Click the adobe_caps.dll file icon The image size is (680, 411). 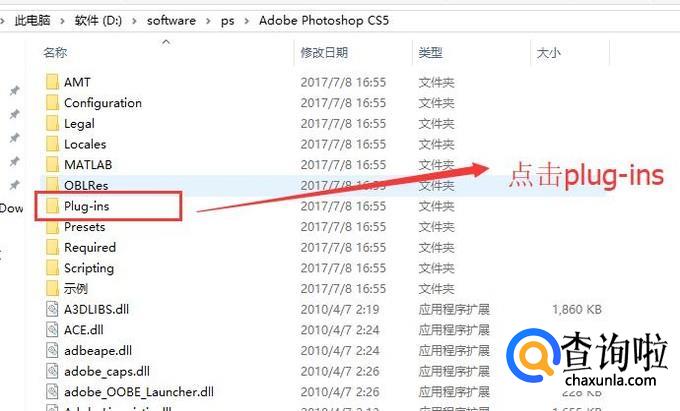click(52, 371)
